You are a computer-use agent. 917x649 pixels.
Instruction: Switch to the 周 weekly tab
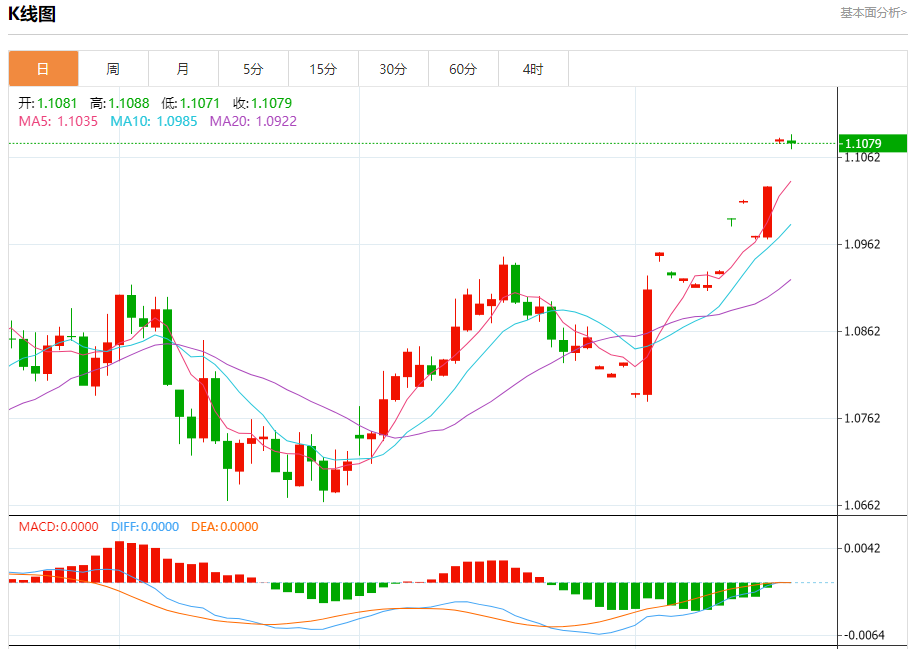pos(113,69)
